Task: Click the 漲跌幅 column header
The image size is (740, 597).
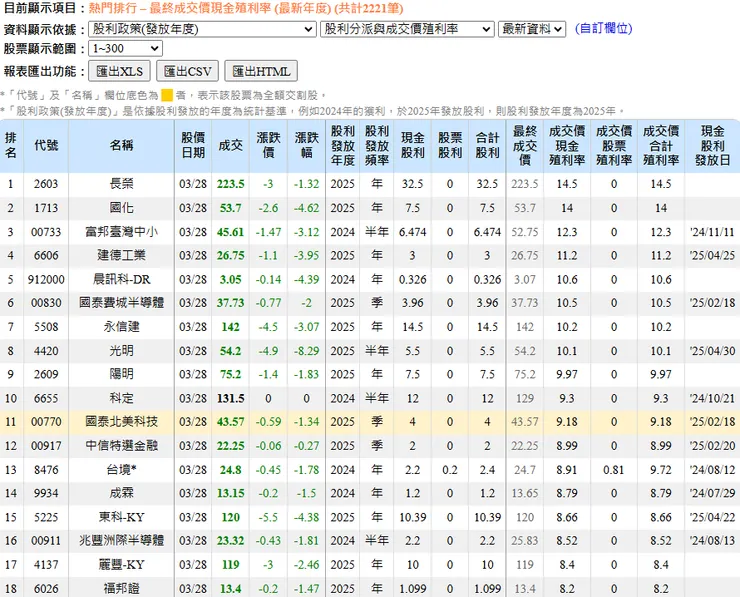Action: pyautogui.click(x=307, y=145)
